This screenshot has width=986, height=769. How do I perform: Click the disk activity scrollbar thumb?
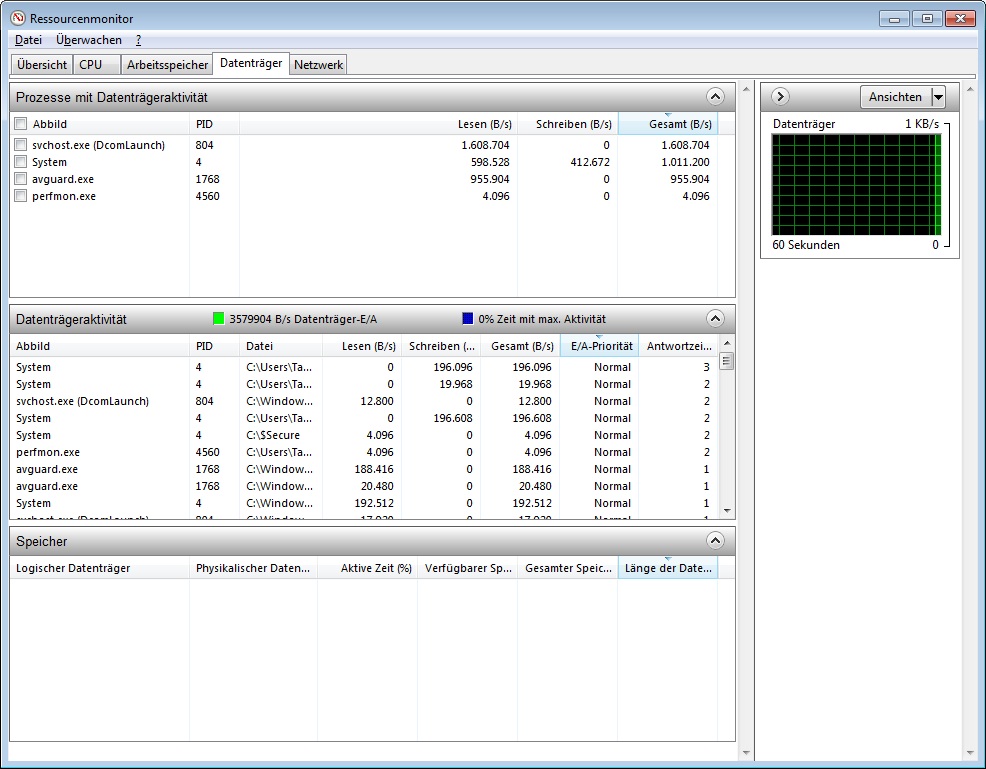(727, 362)
